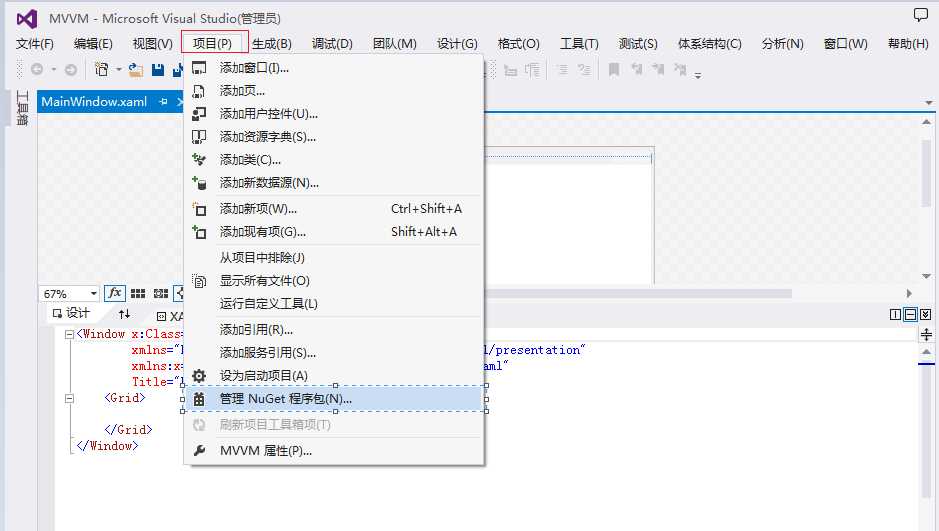Click the designer vertical scrollbar down arrow
The image size is (939, 531).
926,276
